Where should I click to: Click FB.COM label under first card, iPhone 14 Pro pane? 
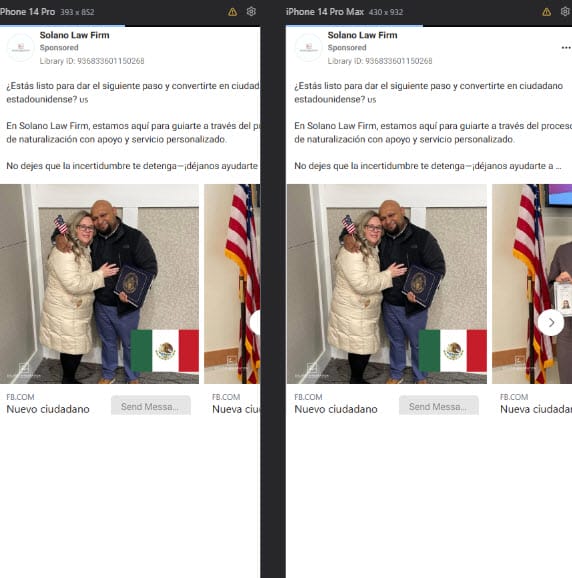(x=20, y=397)
